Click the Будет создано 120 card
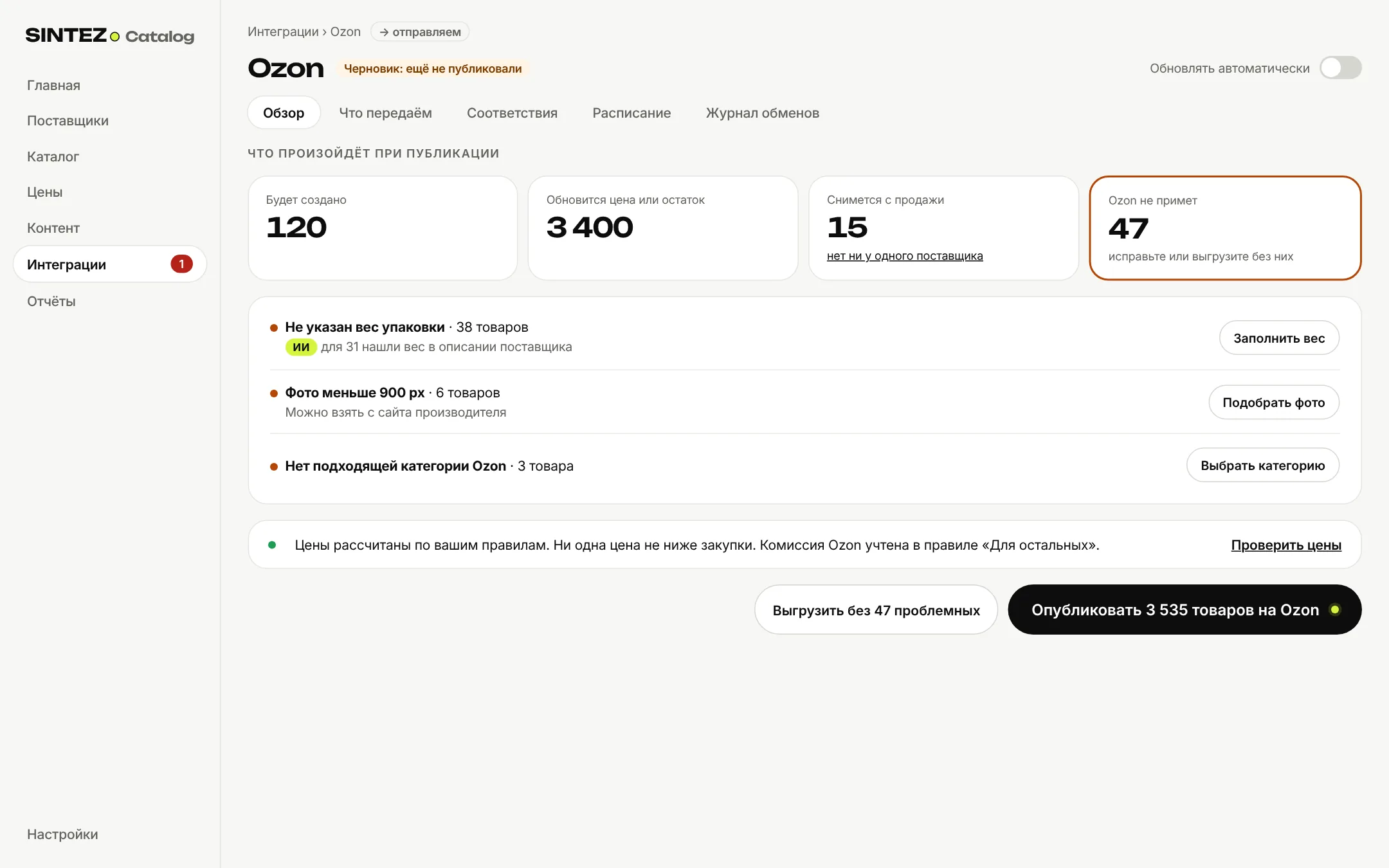Screen dimensions: 1389x868 tap(383, 228)
